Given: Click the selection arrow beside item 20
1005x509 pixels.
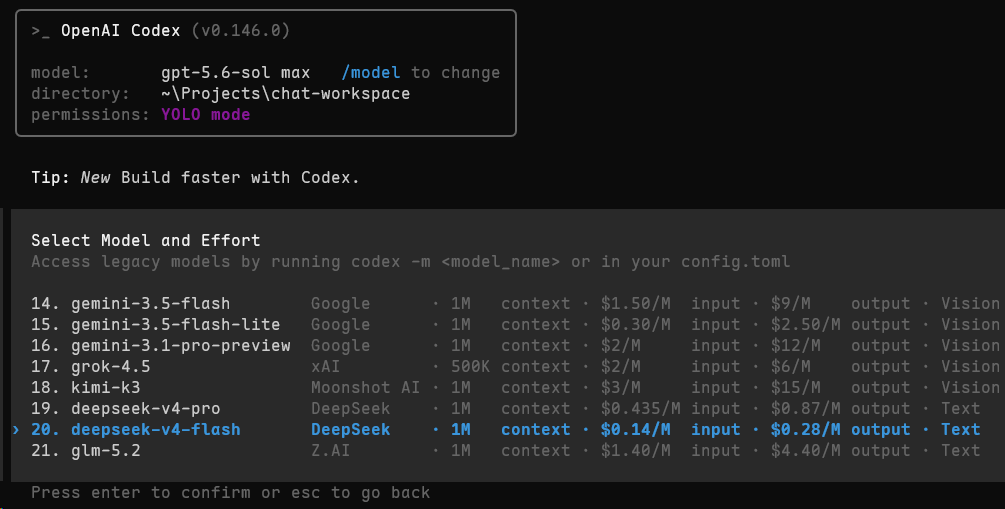Looking at the screenshot, I should point(16,430).
